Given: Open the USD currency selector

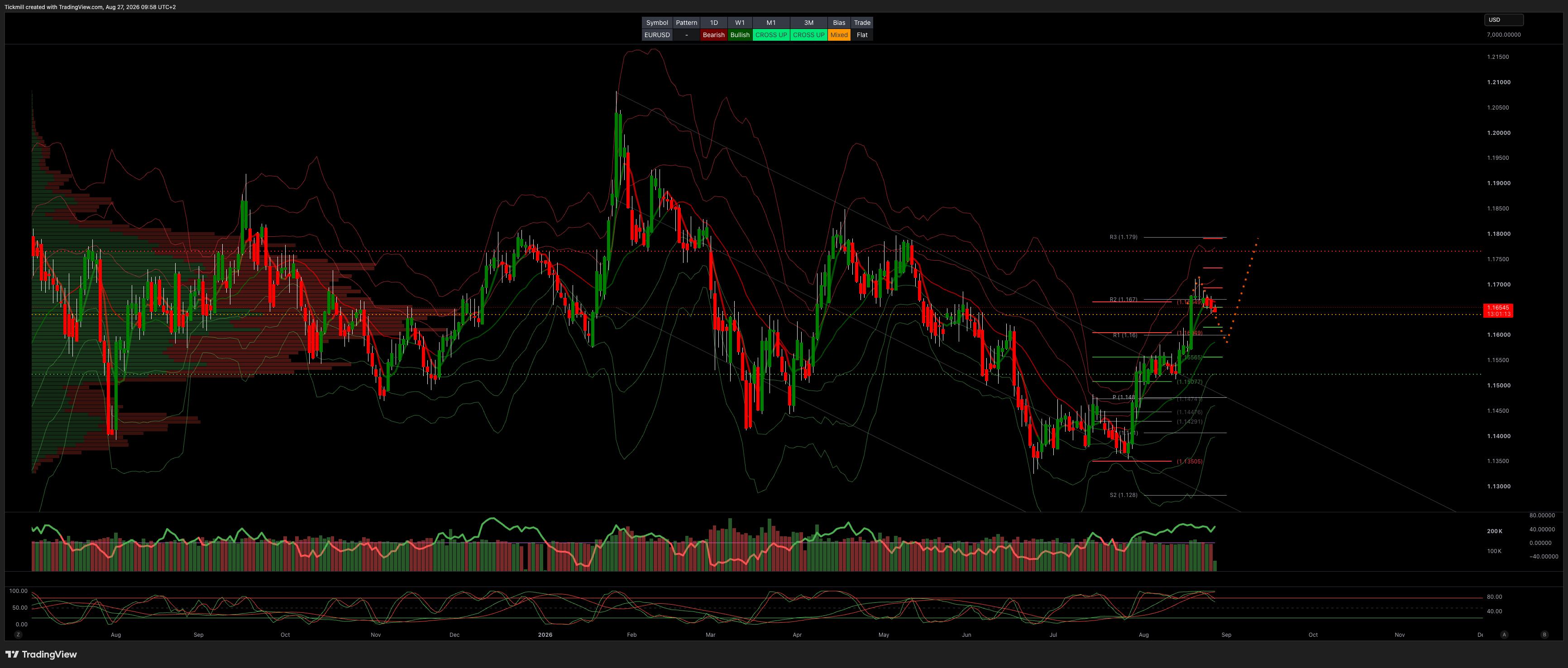Looking at the screenshot, I should pos(1503,19).
